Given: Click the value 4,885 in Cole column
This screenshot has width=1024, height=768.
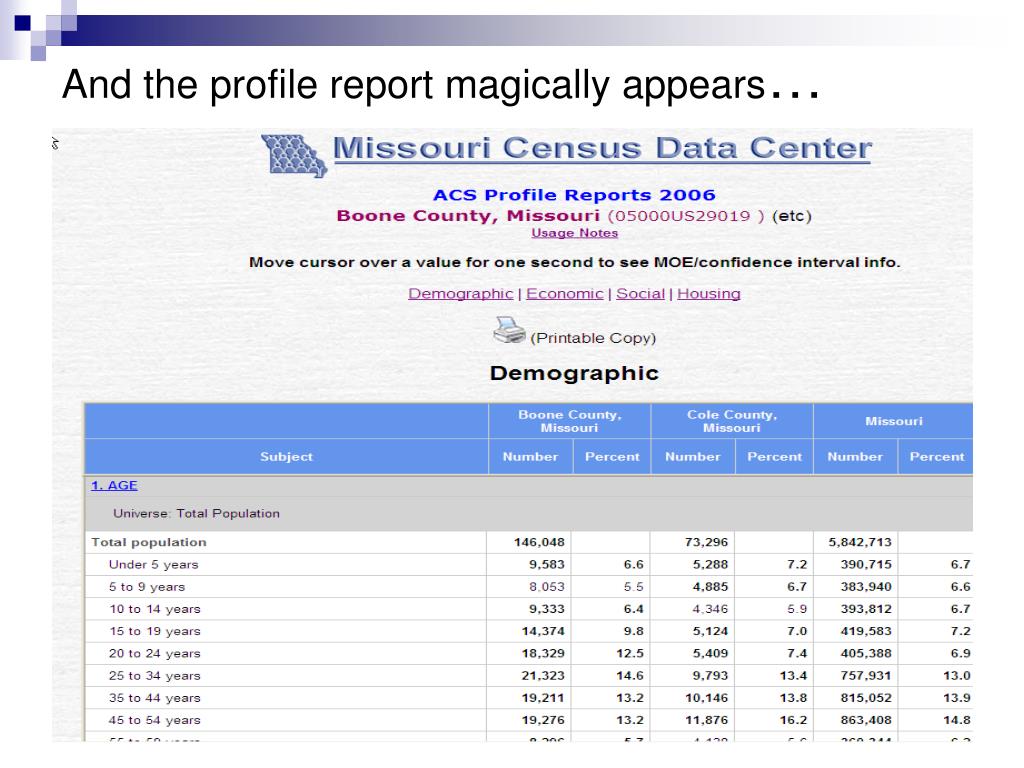Looking at the screenshot, I should coord(711,586).
